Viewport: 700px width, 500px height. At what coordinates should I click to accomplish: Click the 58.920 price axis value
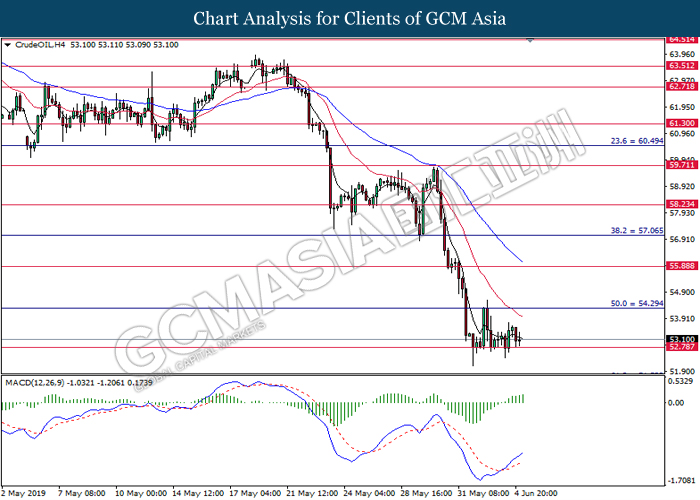[x=682, y=186]
